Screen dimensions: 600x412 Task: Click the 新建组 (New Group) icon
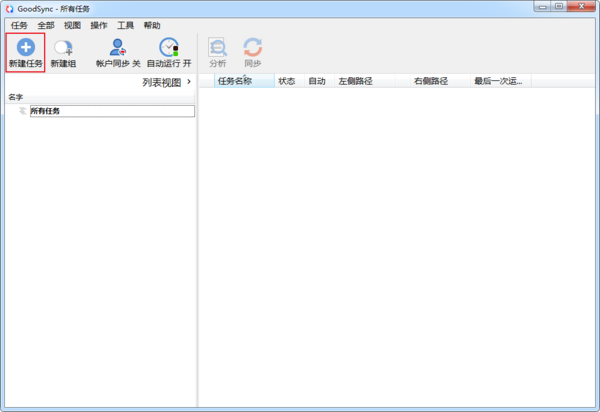63,47
